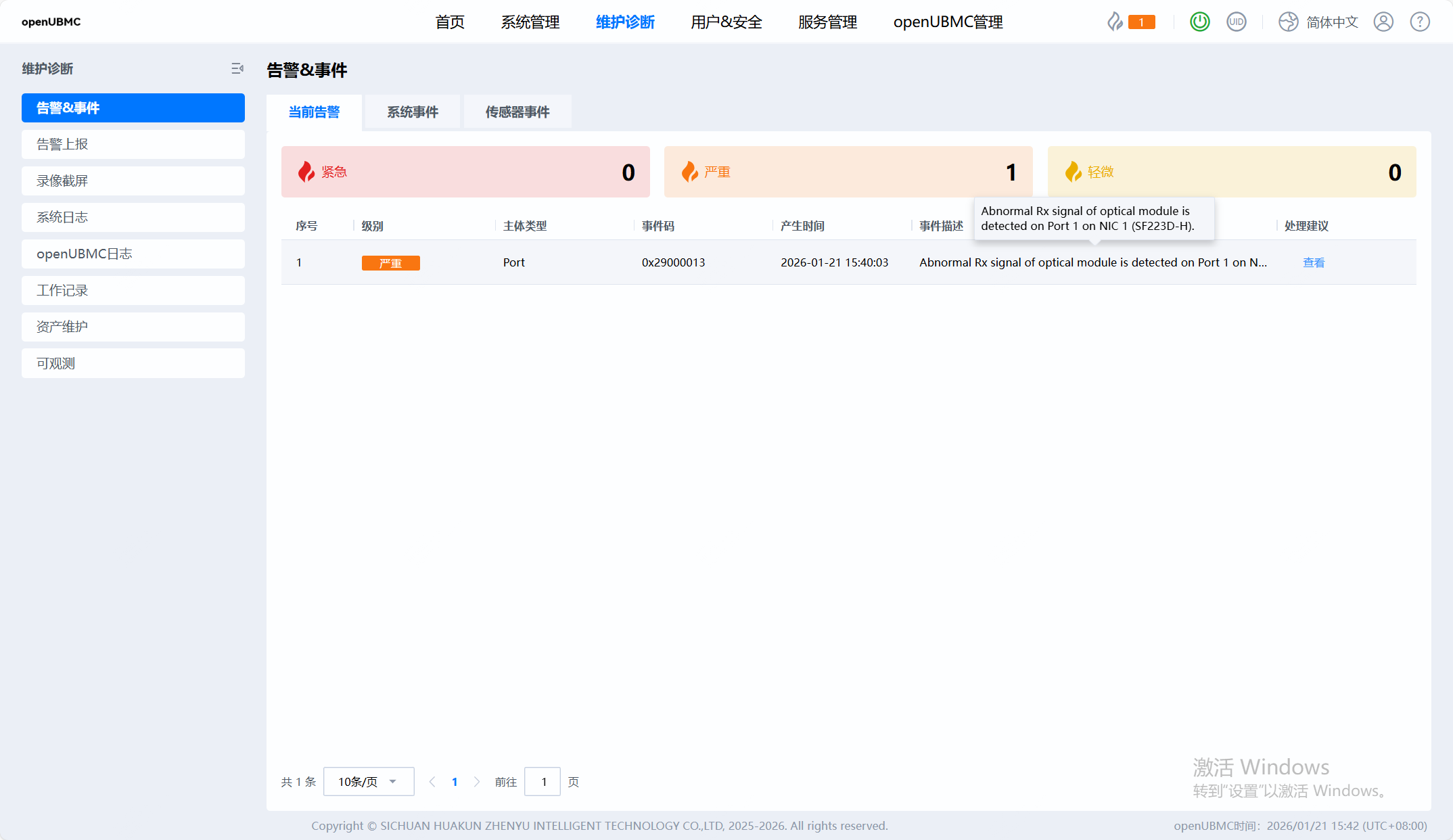Open 告警上报 in the sidebar
The height and width of the screenshot is (840, 1453).
coord(133,144)
